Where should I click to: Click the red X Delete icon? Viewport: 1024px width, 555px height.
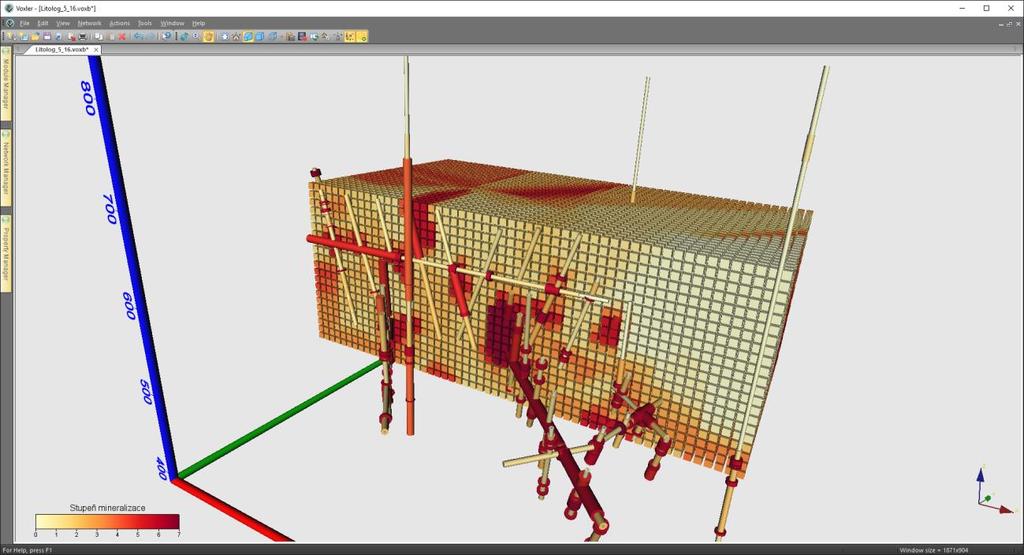pyautogui.click(x=123, y=37)
